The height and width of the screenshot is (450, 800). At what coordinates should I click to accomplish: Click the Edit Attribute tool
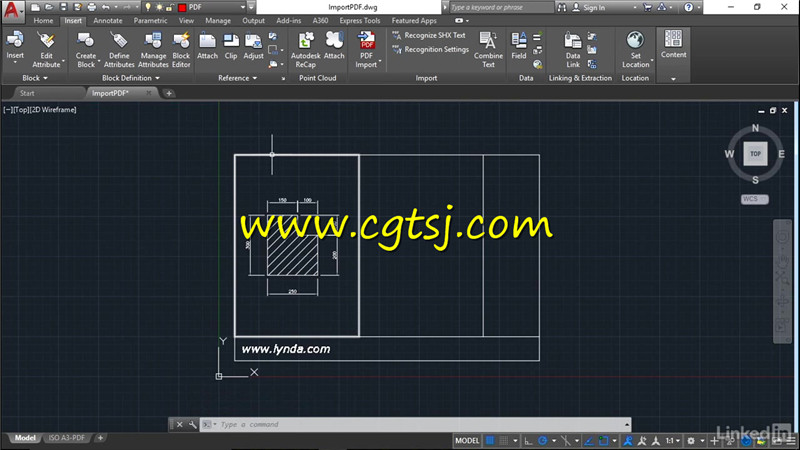[x=46, y=49]
